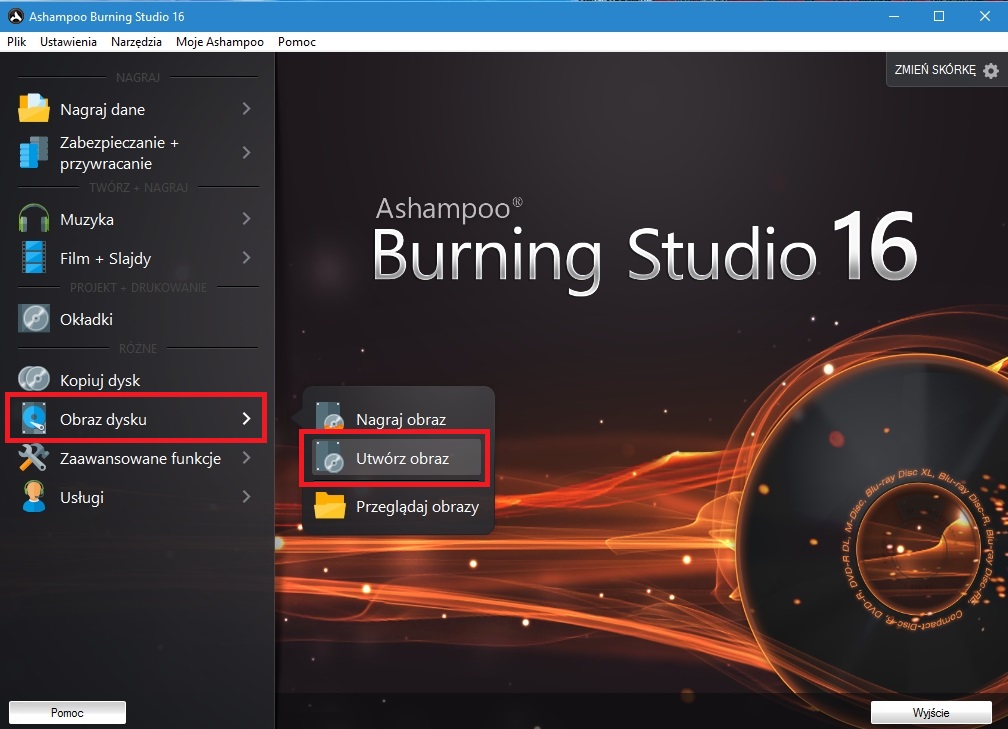
Task: Select the Film + Slajdy label
Action: click(105, 258)
